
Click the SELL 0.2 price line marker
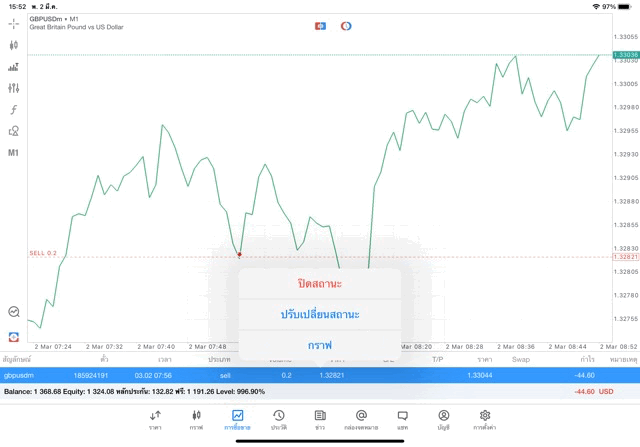[x=43, y=253]
